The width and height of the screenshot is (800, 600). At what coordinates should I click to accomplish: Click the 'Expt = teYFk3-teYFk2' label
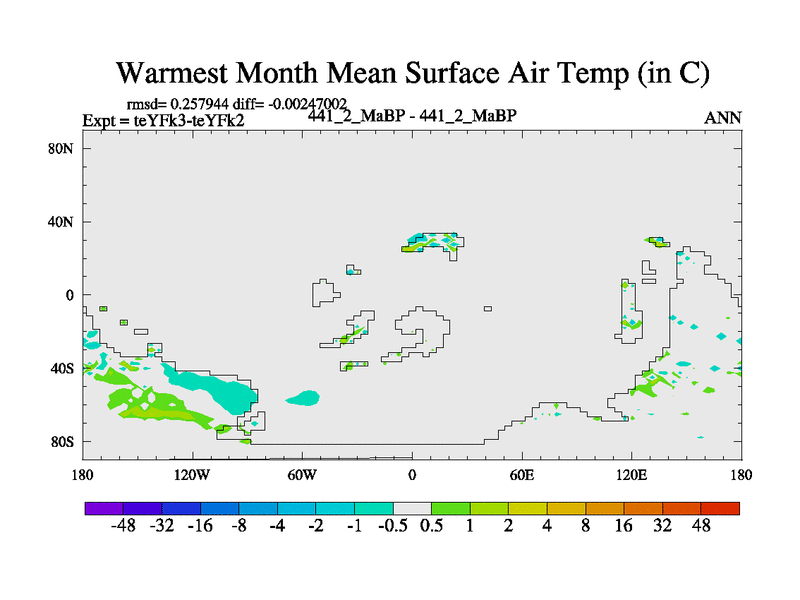pyautogui.click(x=164, y=121)
